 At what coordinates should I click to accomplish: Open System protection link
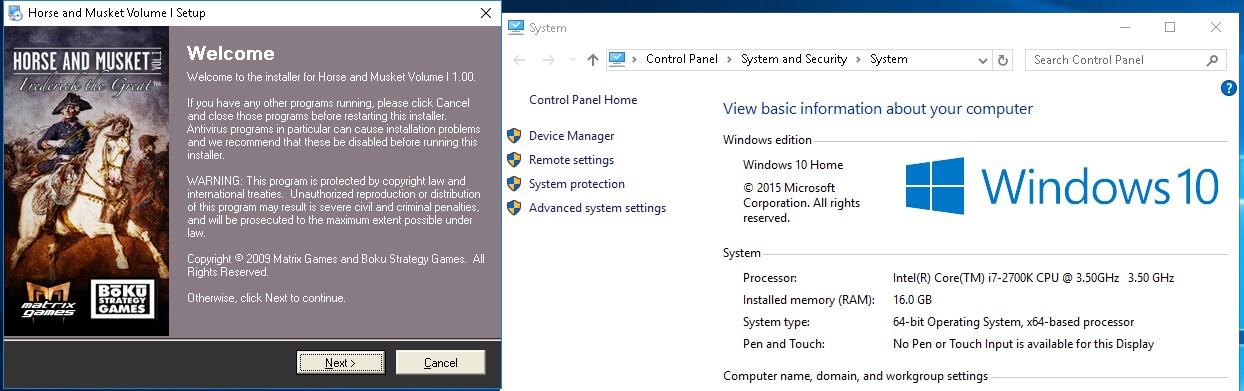(577, 184)
